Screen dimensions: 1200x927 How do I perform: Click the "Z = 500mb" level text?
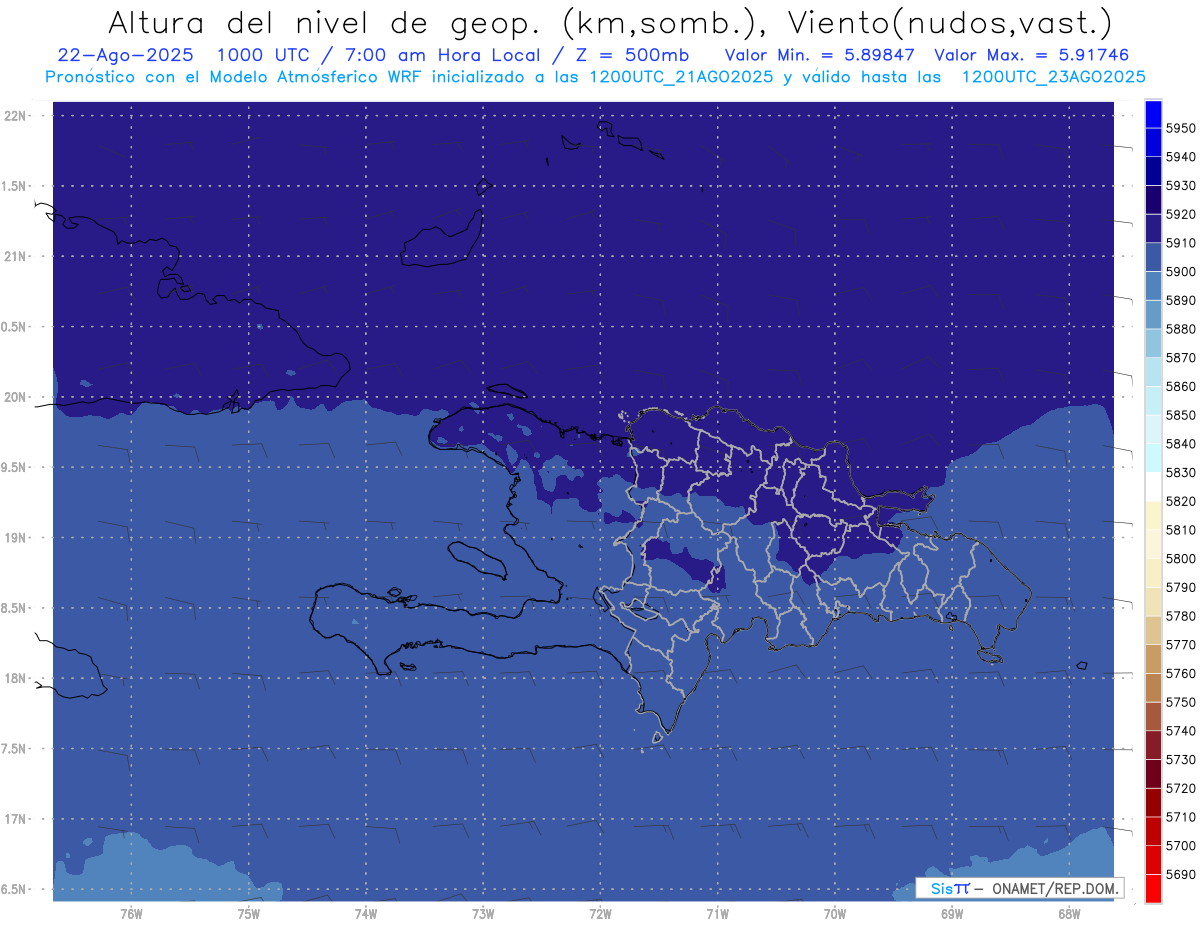click(x=632, y=55)
